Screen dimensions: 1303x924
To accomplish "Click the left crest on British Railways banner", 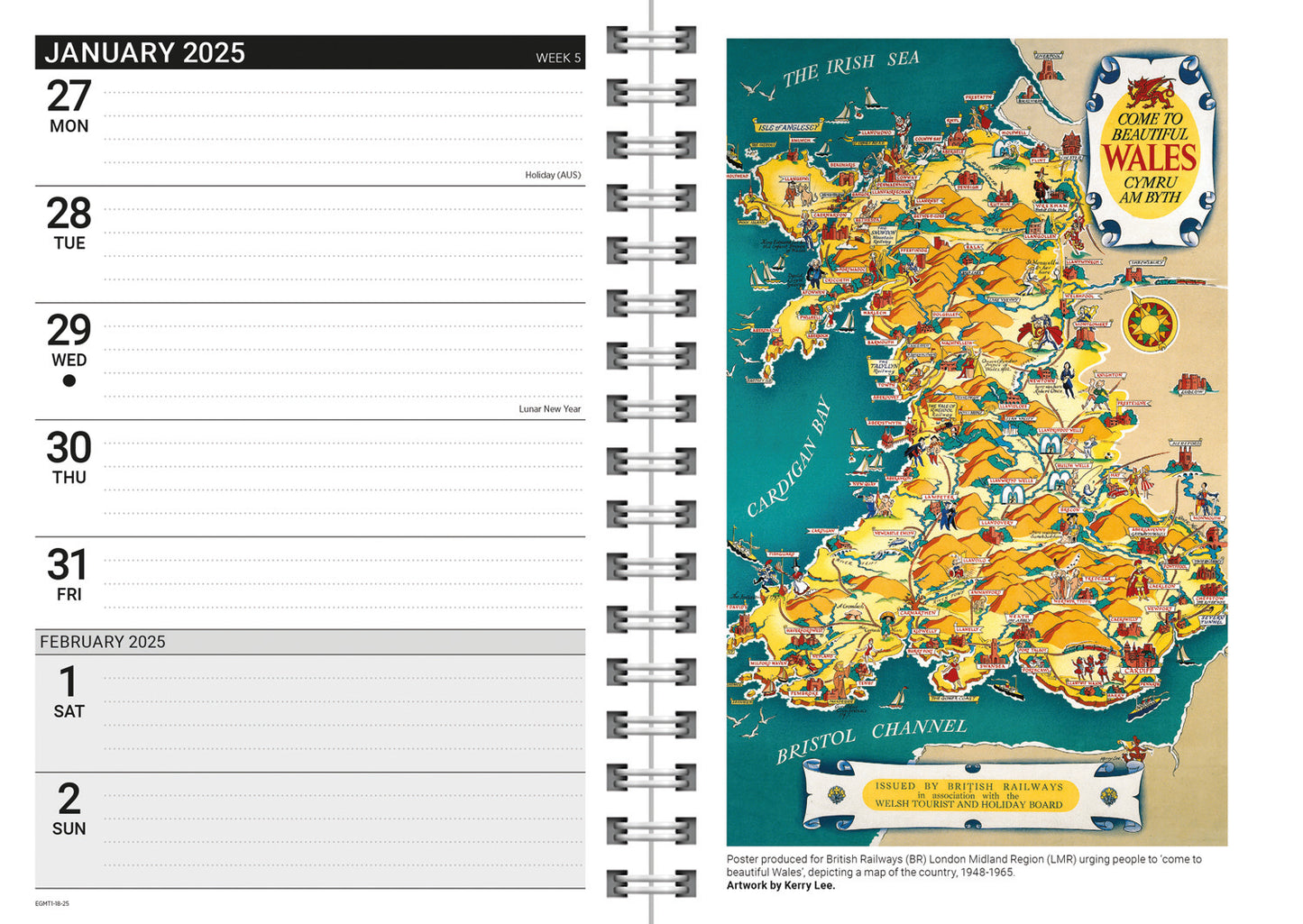I will coord(838,796).
